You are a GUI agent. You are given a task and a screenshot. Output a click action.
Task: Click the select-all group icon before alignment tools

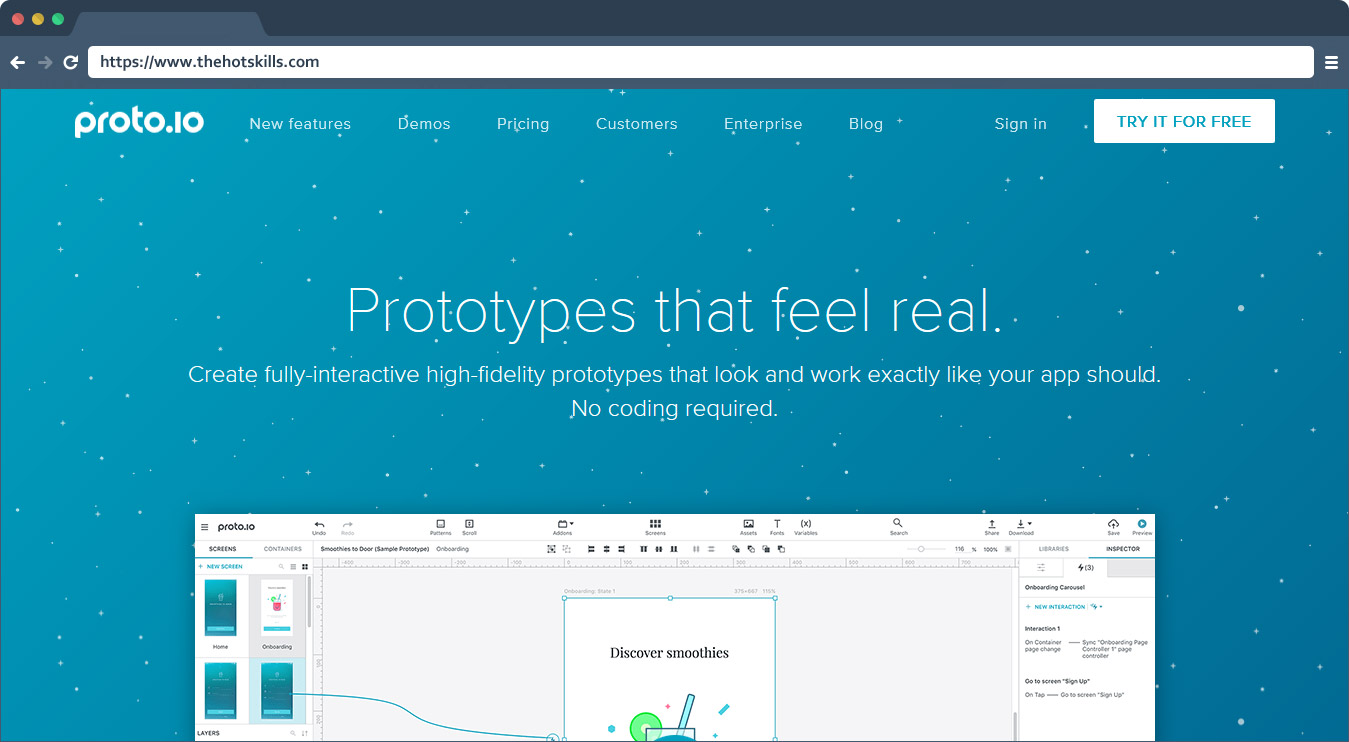[551, 549]
